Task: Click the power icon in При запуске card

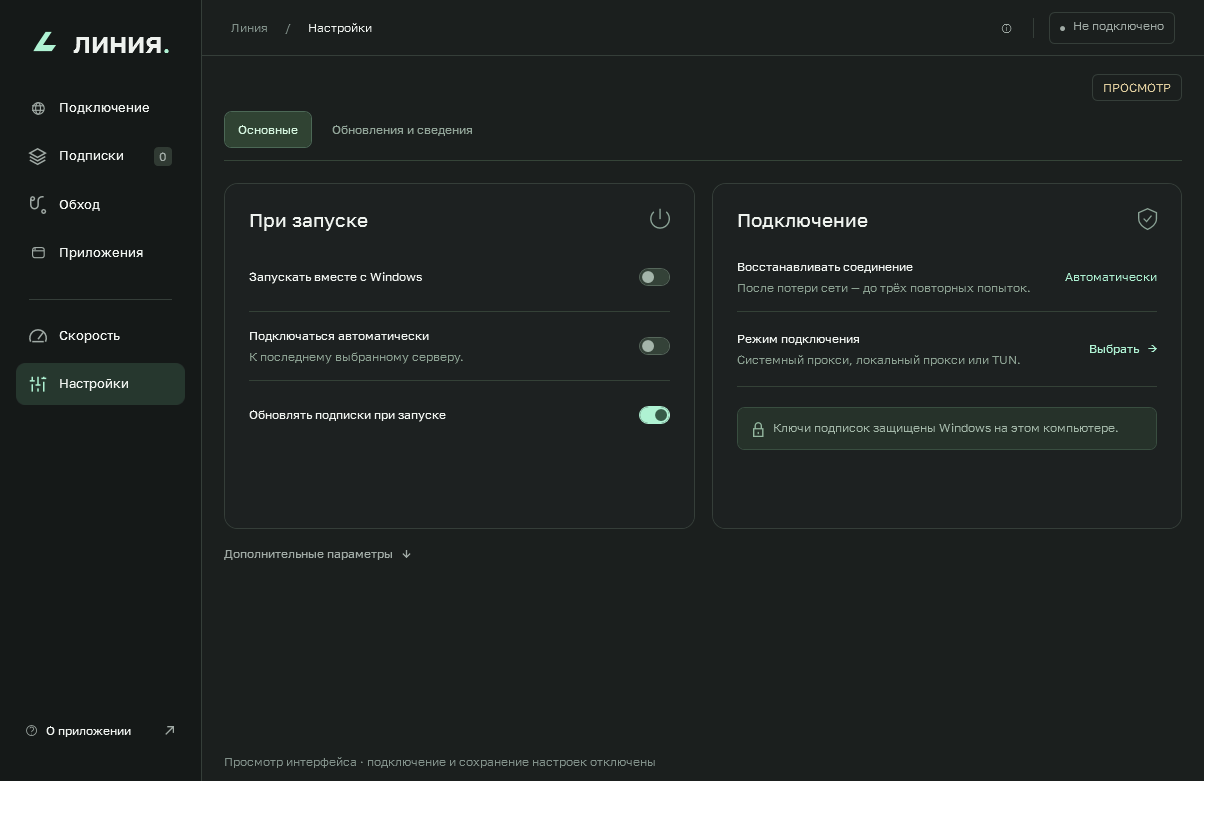Action: point(660,219)
